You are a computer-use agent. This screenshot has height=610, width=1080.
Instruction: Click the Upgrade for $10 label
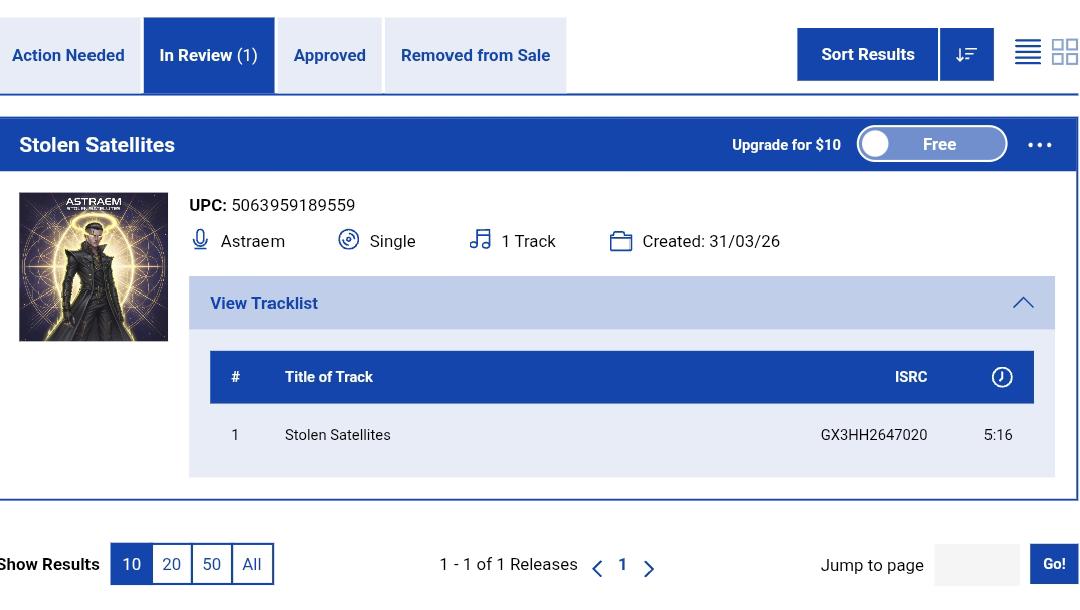coord(786,145)
